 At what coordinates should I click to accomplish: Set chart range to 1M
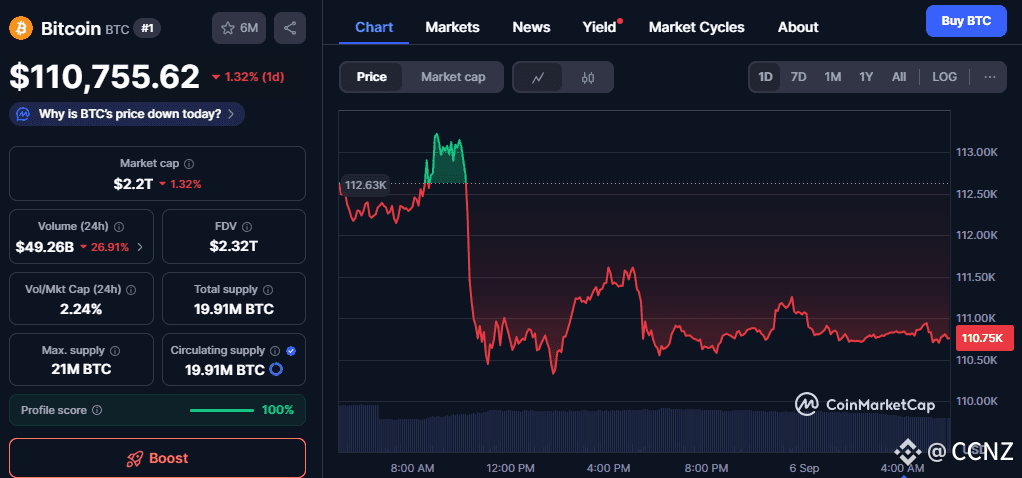pyautogui.click(x=832, y=77)
